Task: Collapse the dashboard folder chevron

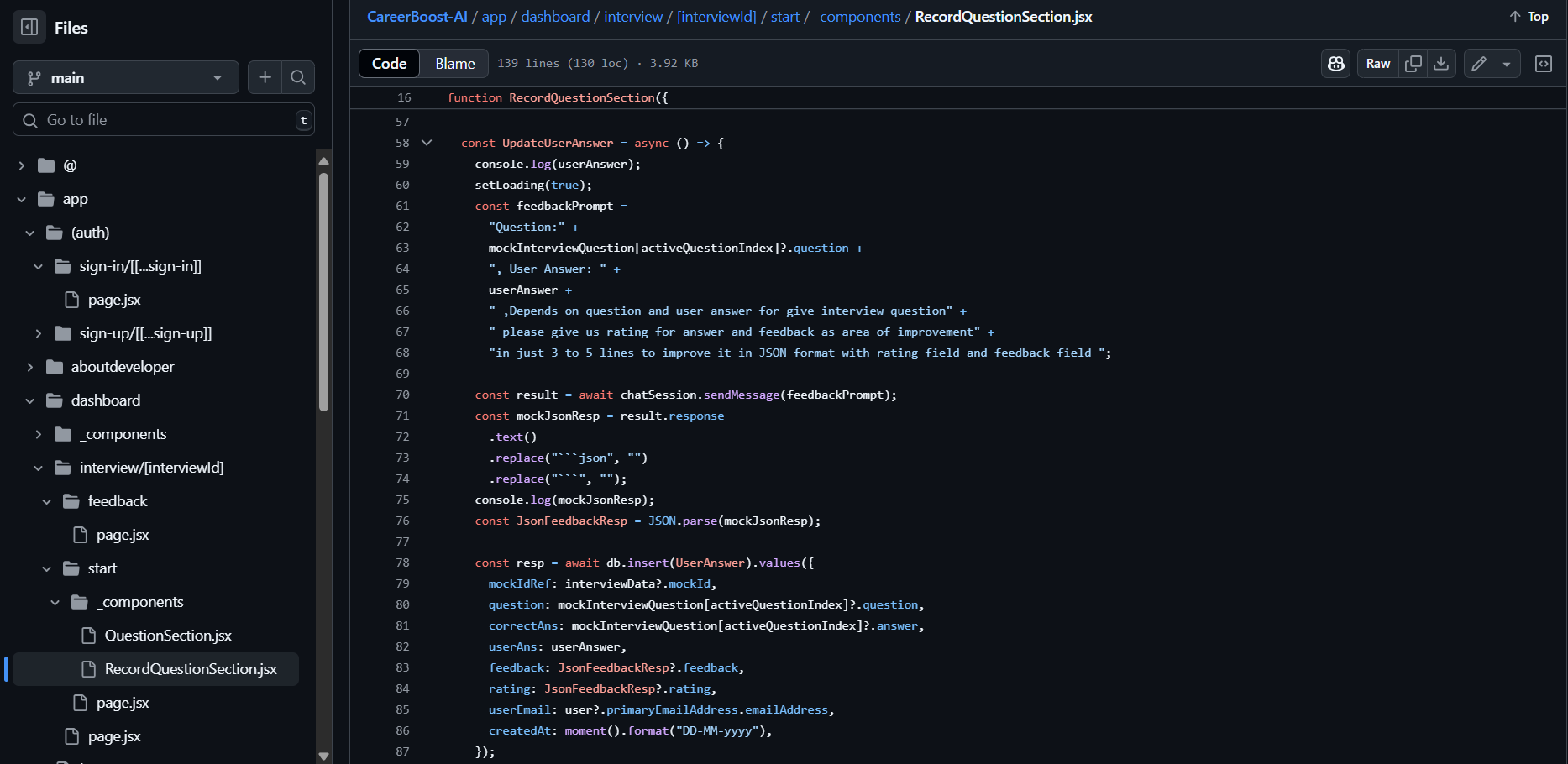Action: click(x=30, y=400)
